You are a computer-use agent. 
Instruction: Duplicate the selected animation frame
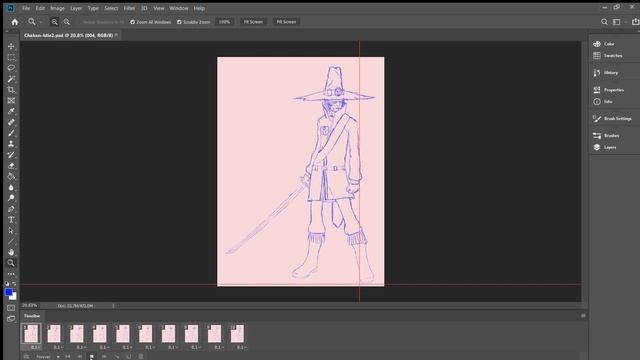129,357
